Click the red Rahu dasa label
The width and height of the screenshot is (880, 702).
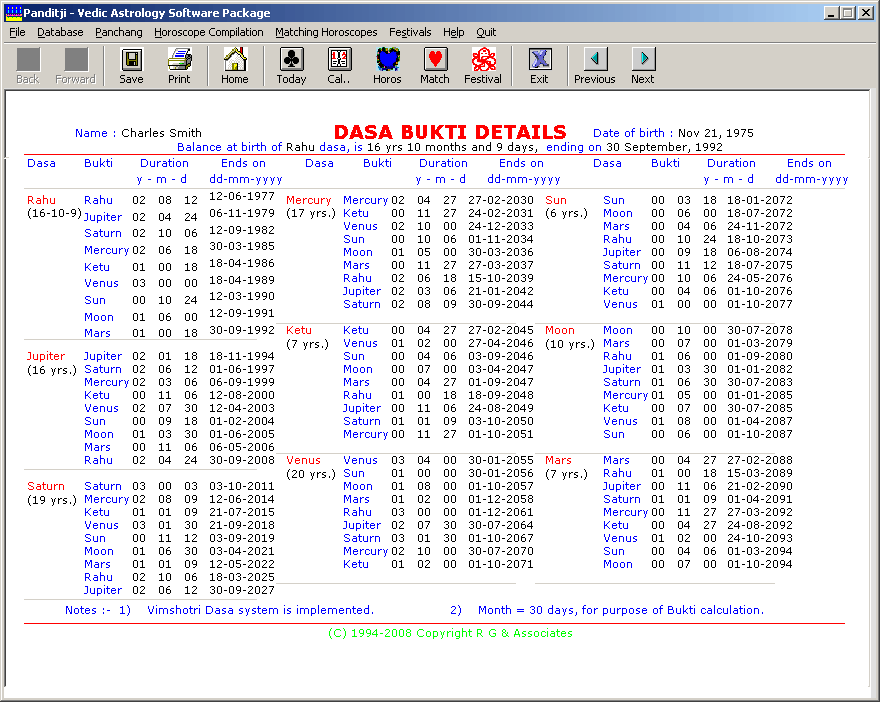42,200
